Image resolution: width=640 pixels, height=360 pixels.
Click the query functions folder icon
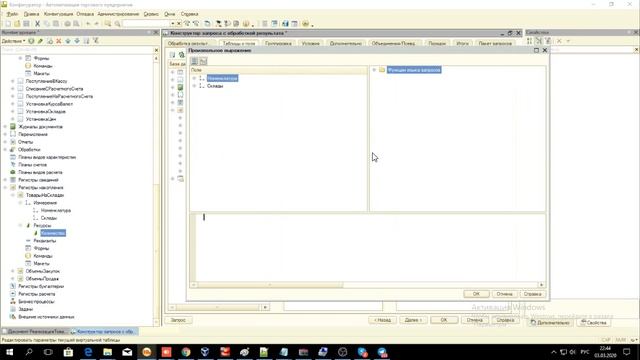click(382, 70)
